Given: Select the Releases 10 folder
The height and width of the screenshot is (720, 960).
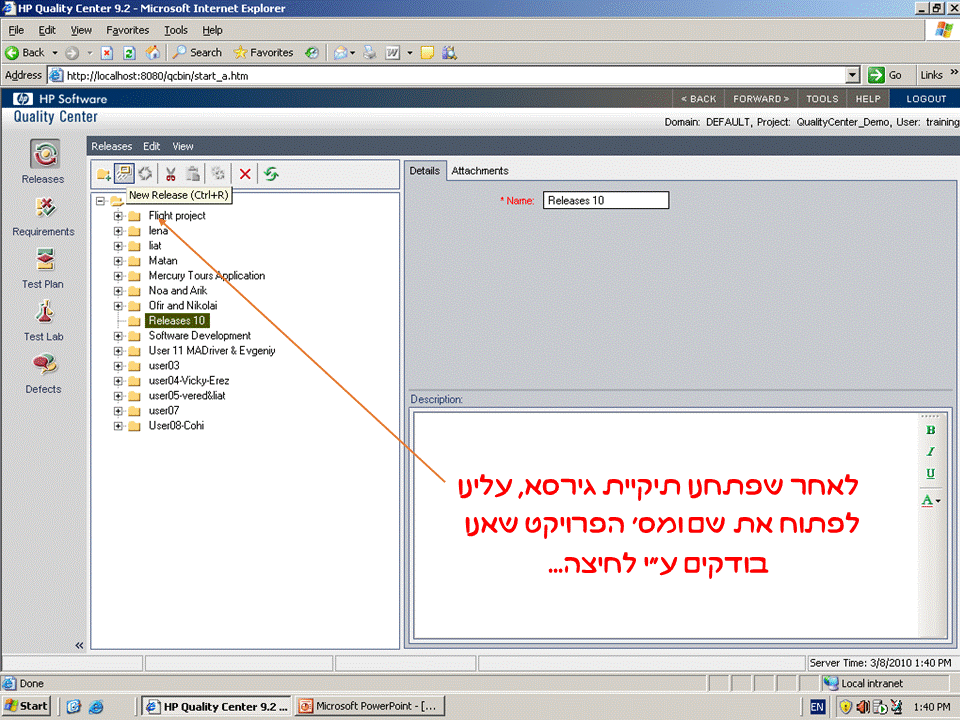Looking at the screenshot, I should coord(177,321).
